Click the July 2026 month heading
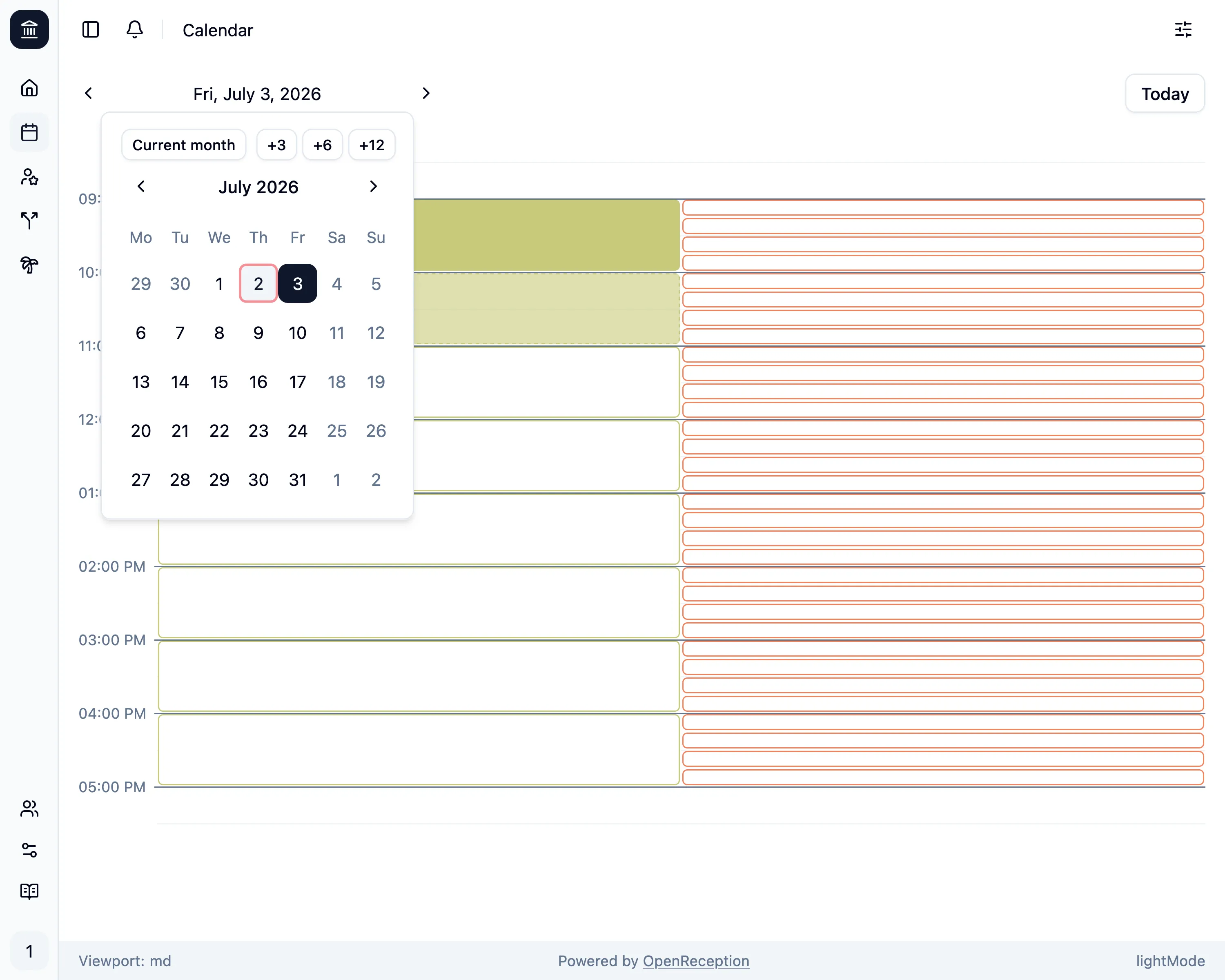The image size is (1225, 980). (x=258, y=187)
